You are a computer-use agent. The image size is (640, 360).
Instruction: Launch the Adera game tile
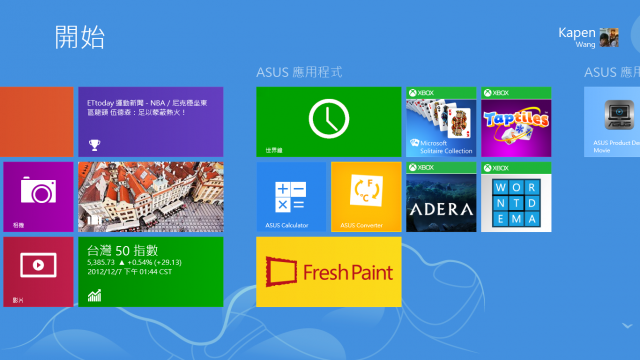pyautogui.click(x=441, y=197)
